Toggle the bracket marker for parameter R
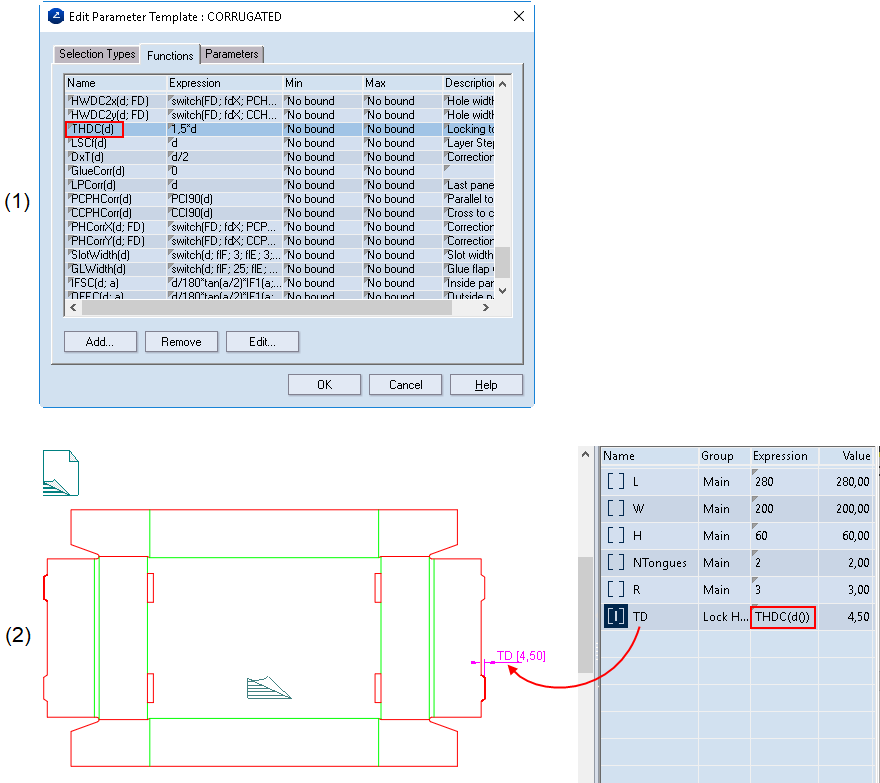This screenshot has width=880, height=783. (616, 590)
